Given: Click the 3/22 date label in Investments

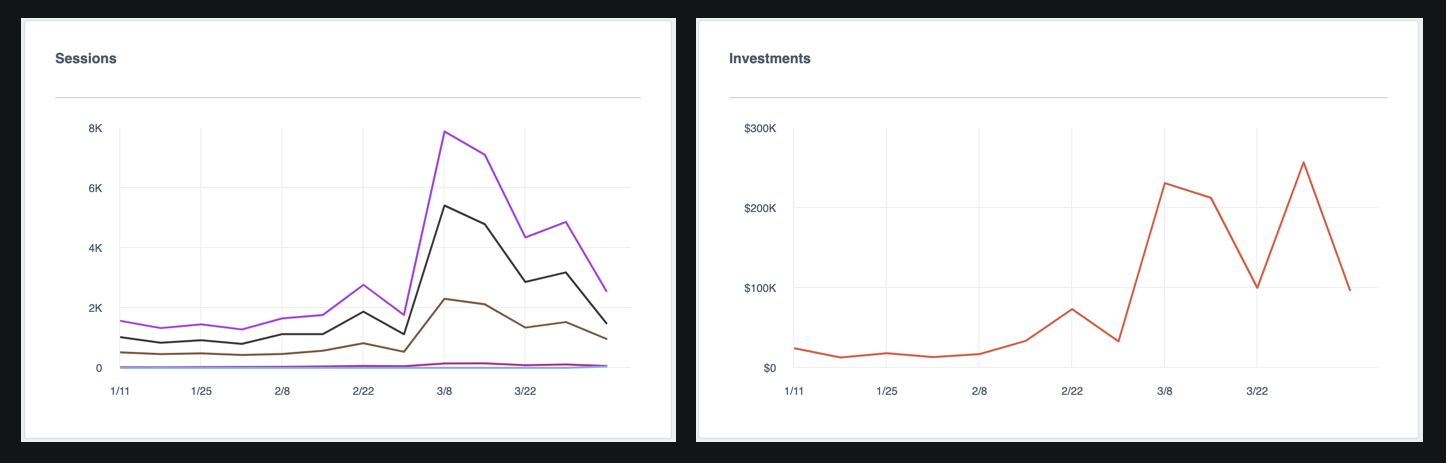Looking at the screenshot, I should [x=1257, y=391].
